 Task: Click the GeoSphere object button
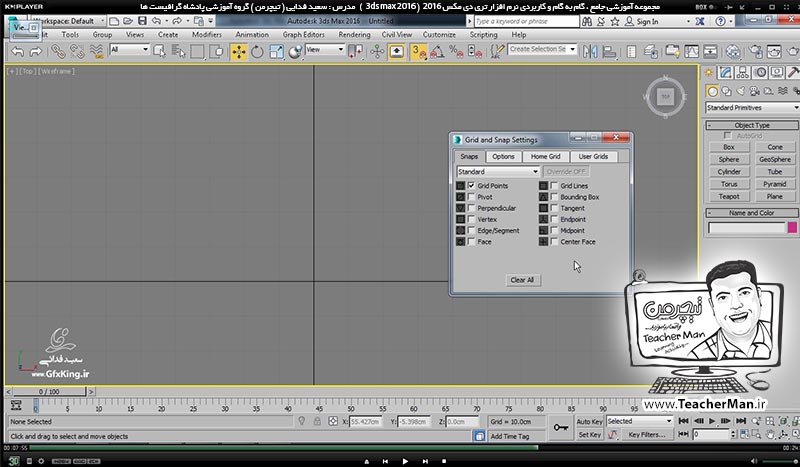tap(774, 159)
